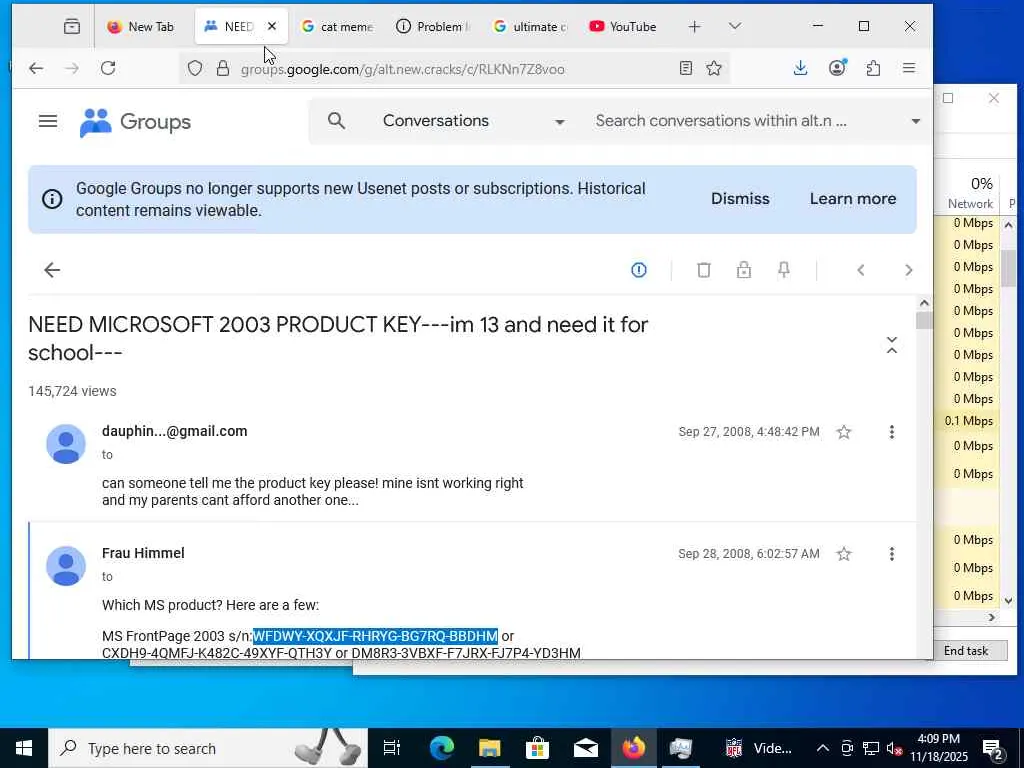Open File Explorer from the taskbar
Viewport: 1024px width, 768px height.
tap(489, 748)
